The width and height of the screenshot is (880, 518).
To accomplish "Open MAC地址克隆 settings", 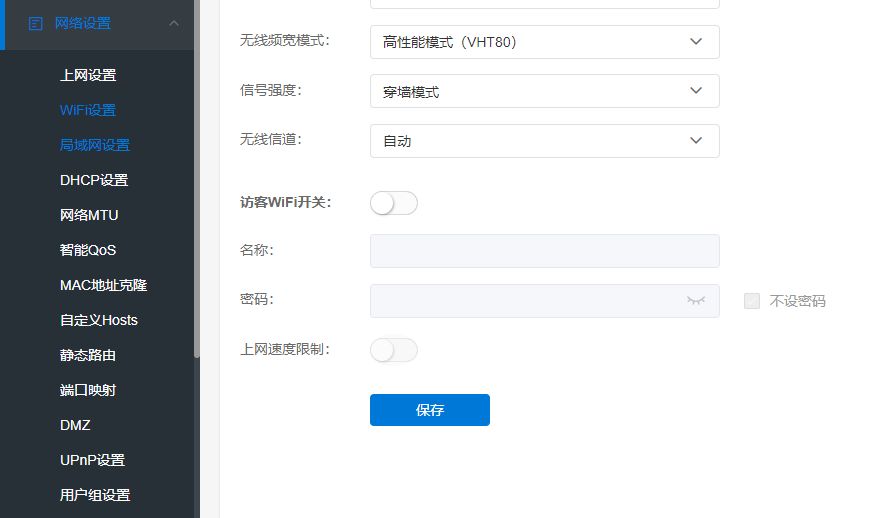I will [x=103, y=285].
